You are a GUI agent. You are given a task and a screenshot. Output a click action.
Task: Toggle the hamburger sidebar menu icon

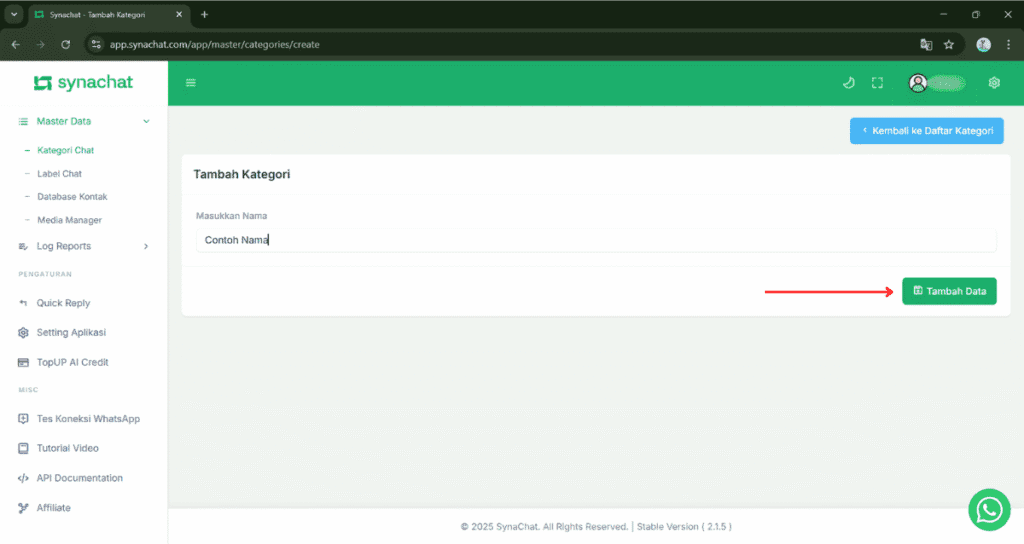(x=191, y=82)
